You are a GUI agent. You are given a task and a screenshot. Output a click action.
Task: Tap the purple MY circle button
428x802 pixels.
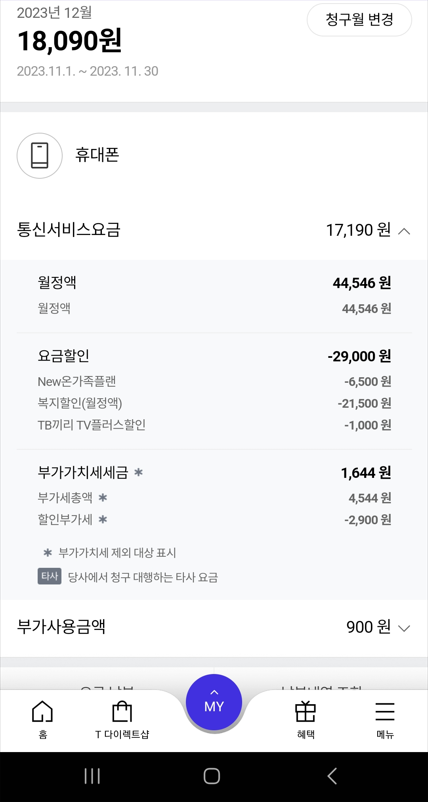point(214,703)
